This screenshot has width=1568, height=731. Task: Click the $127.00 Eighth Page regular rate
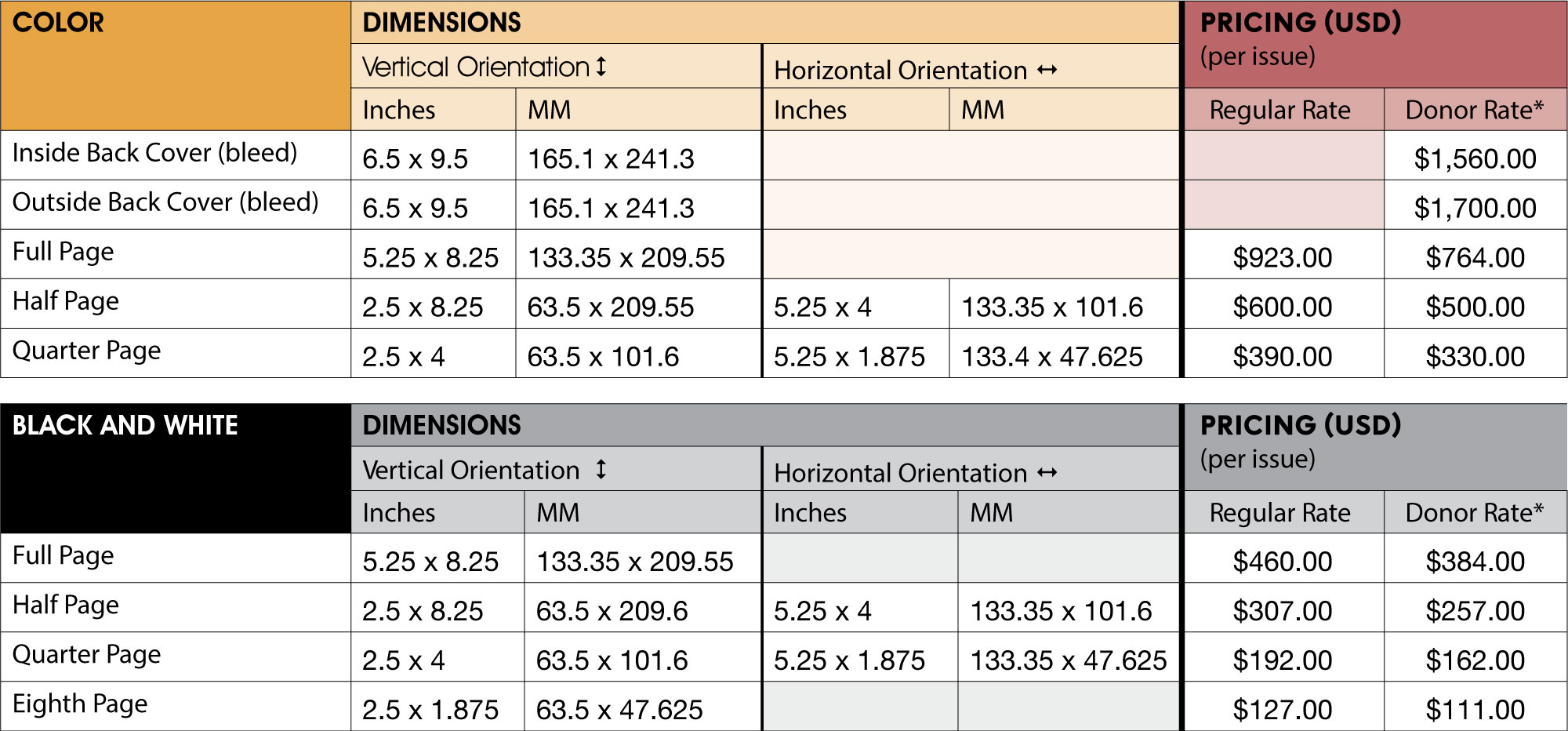pyautogui.click(x=1283, y=709)
